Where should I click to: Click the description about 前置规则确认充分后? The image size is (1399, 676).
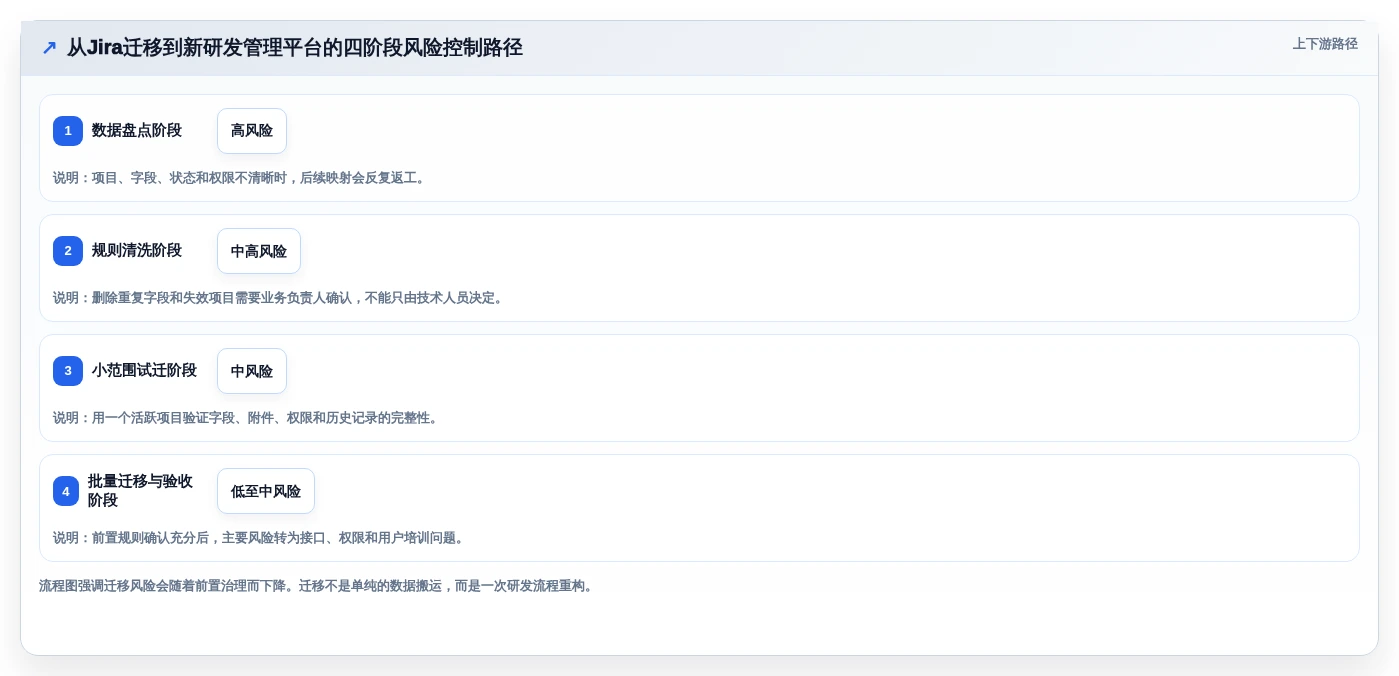coord(260,538)
